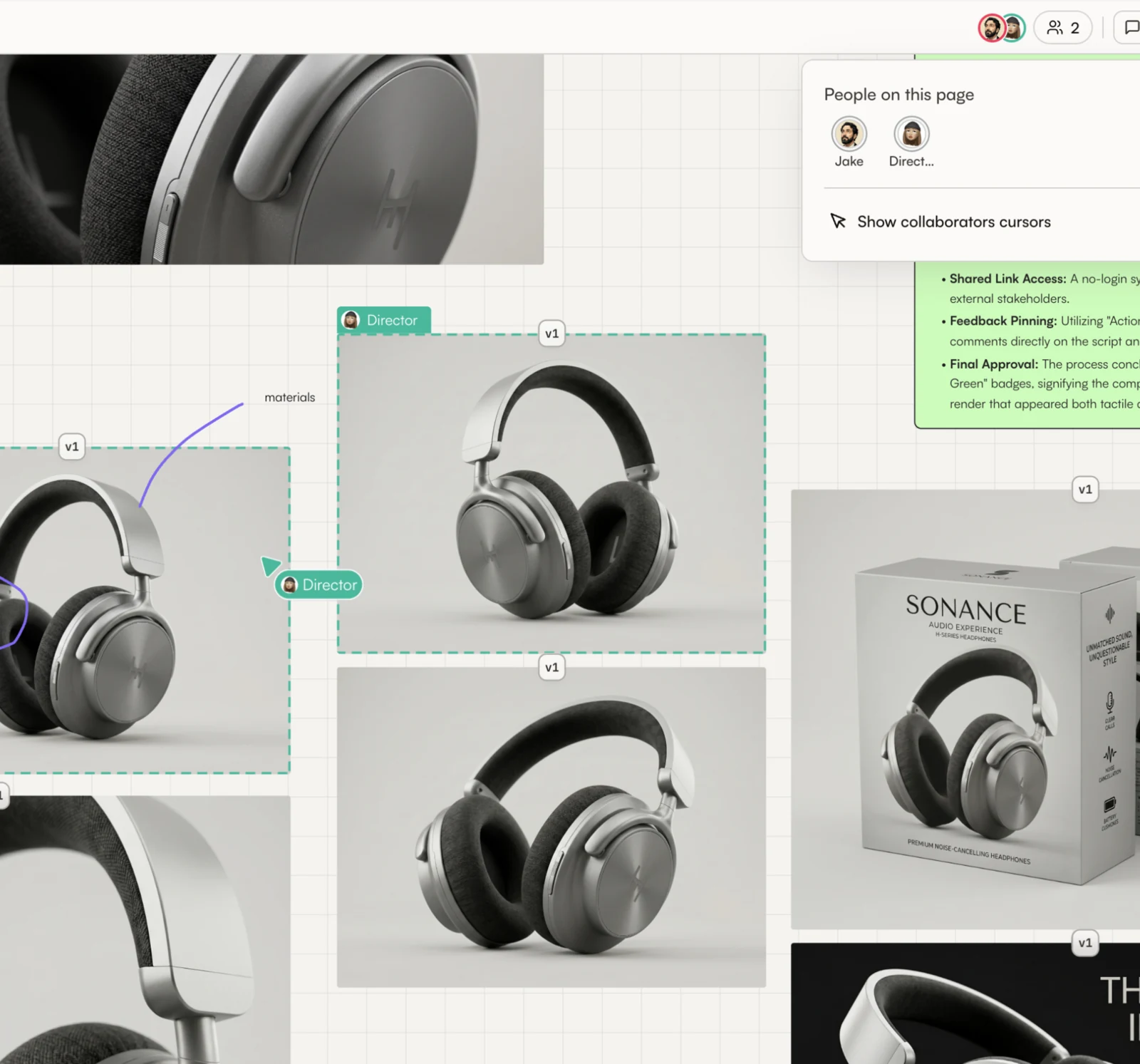Select the lower-center headphones image
Image resolution: width=1140 pixels, height=1064 pixels.
click(551, 827)
